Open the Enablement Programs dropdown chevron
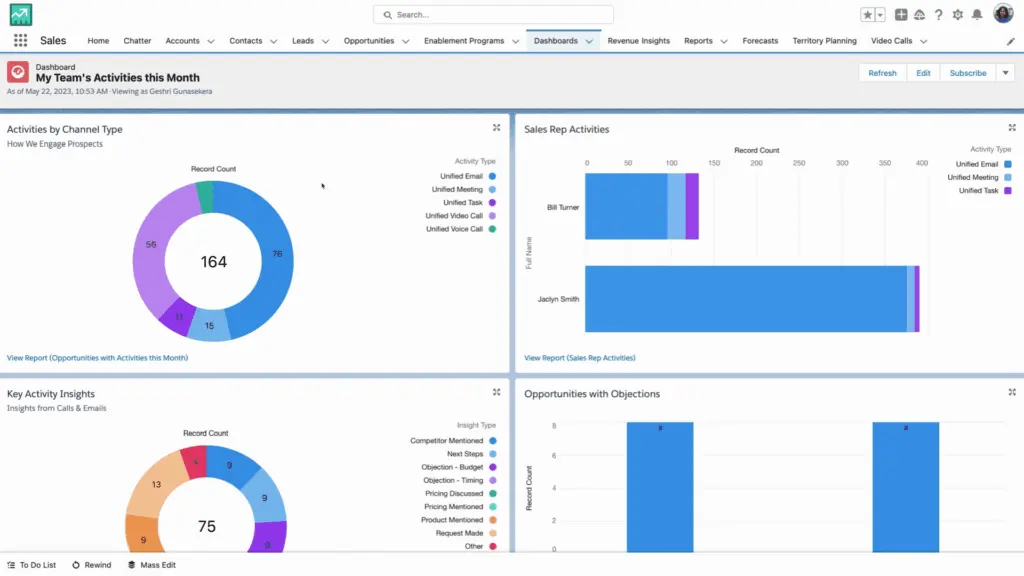The width and height of the screenshot is (1024, 576). point(515,41)
